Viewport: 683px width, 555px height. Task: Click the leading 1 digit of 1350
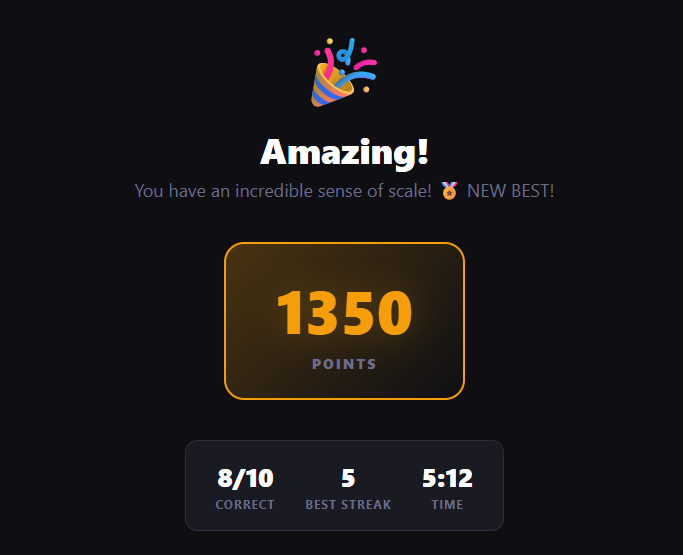point(289,313)
